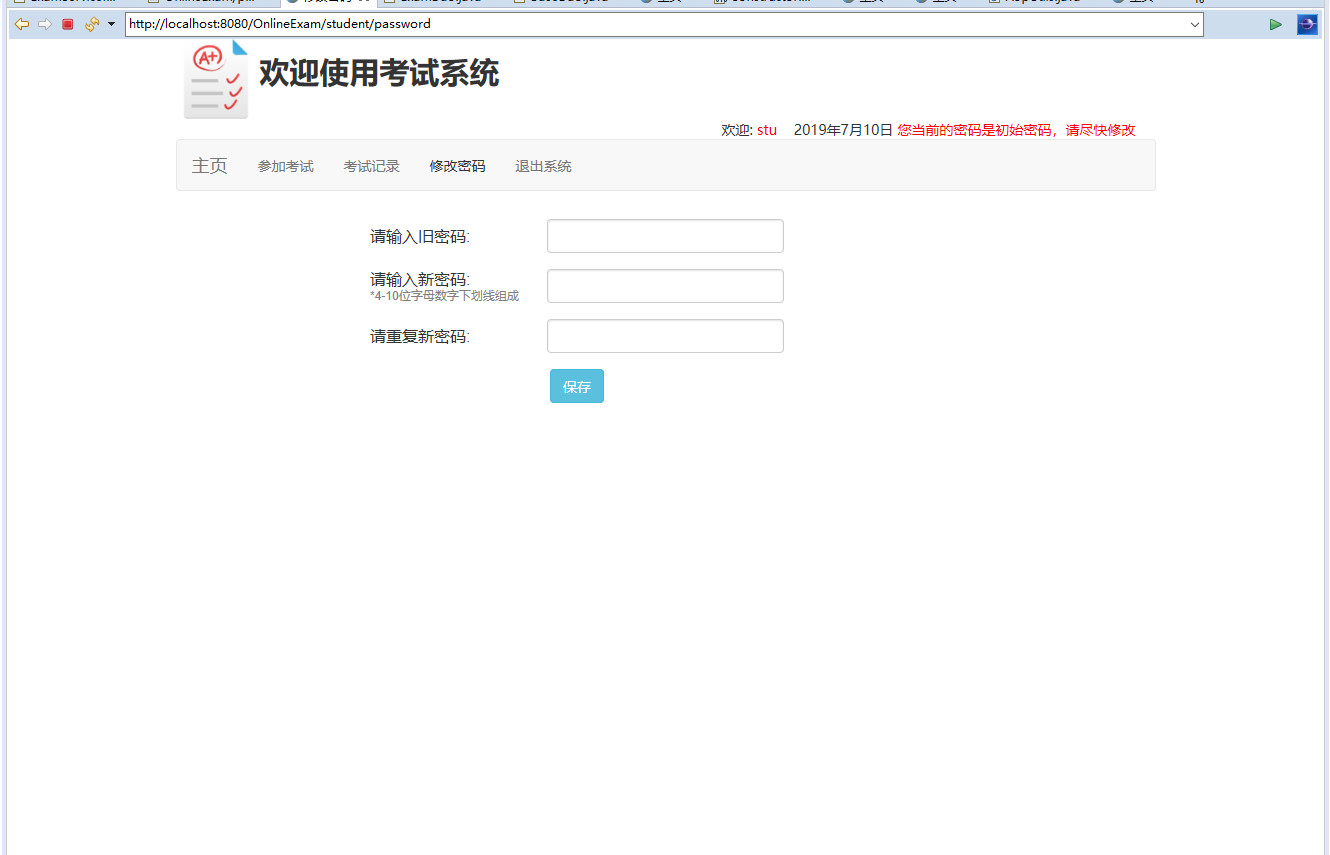The image size is (1330, 855).
Task: Click the A+ exam system logo
Action: coord(216,78)
